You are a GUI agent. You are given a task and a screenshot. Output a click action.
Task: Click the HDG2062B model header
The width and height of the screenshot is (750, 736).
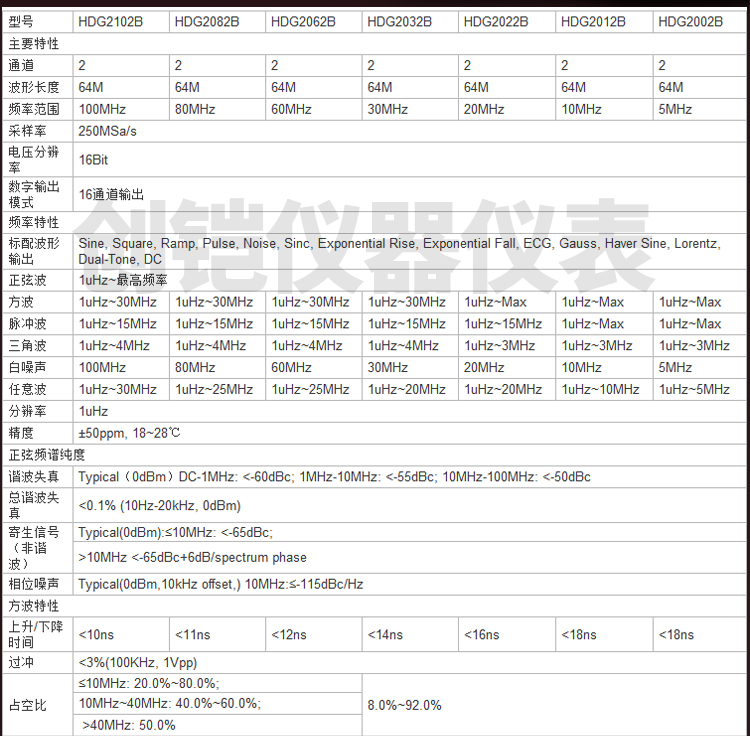coord(303,21)
